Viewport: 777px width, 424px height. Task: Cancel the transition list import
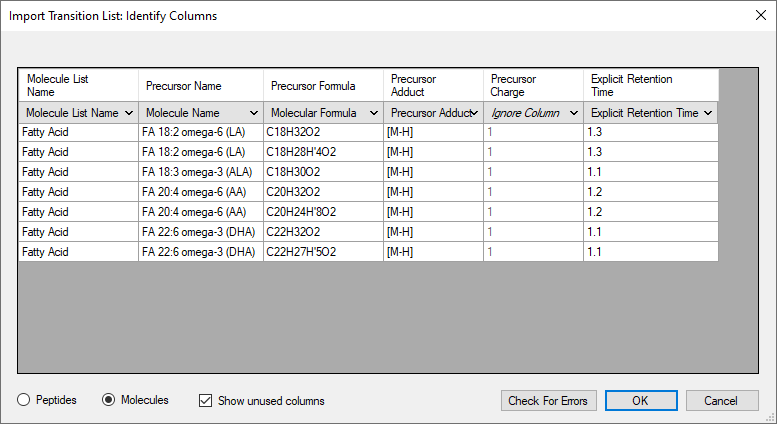pos(722,400)
